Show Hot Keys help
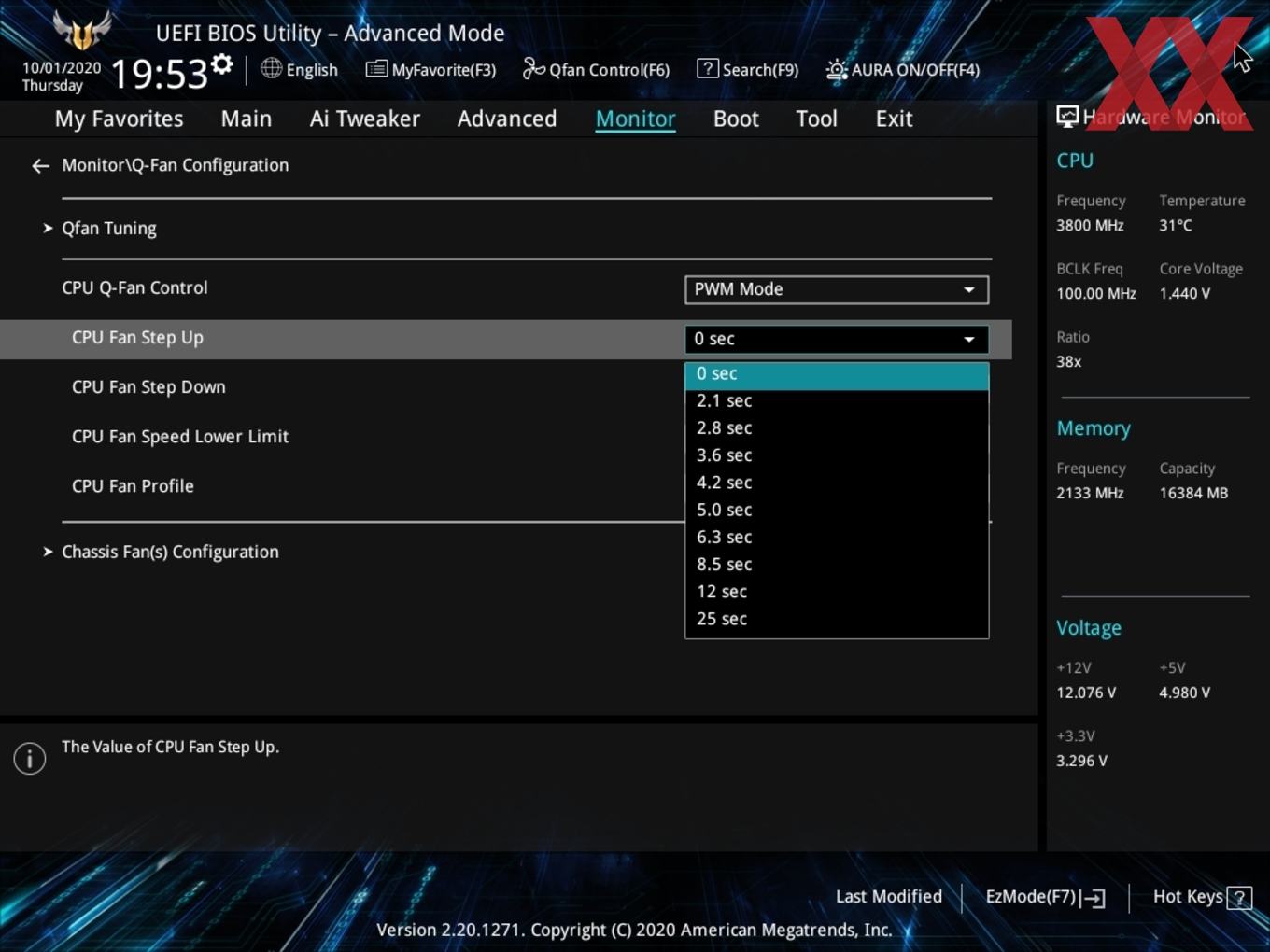This screenshot has height=952, width=1270. (x=1202, y=897)
